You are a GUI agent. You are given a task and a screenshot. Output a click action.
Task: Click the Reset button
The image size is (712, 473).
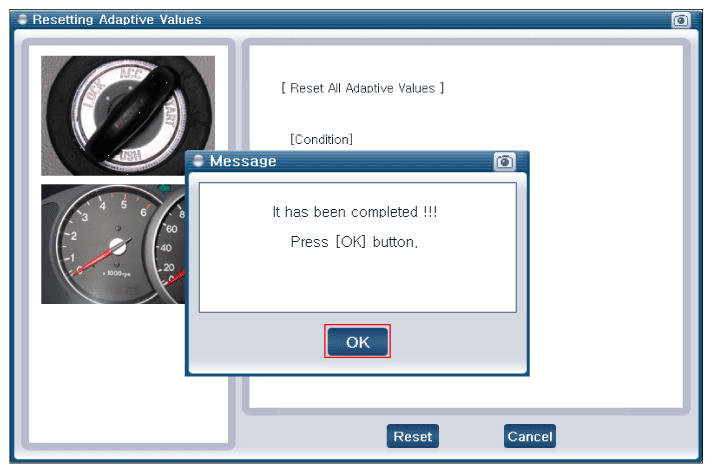click(412, 436)
